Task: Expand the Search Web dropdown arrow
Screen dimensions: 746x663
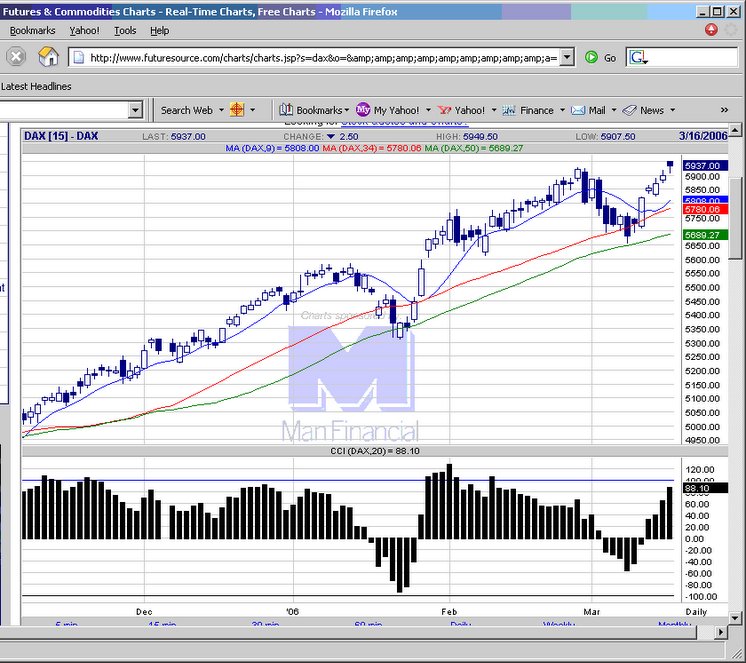Action: 221,110
